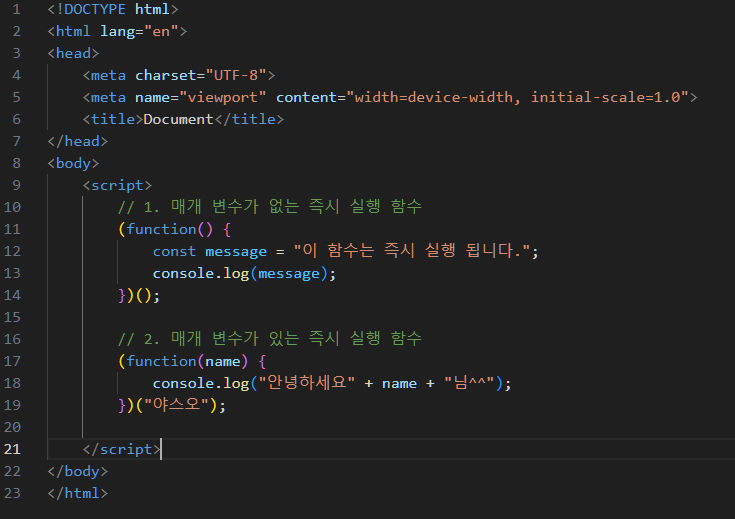The width and height of the screenshot is (735, 519).
Task: Click the closing '</script>' tag
Action: [x=121, y=450]
